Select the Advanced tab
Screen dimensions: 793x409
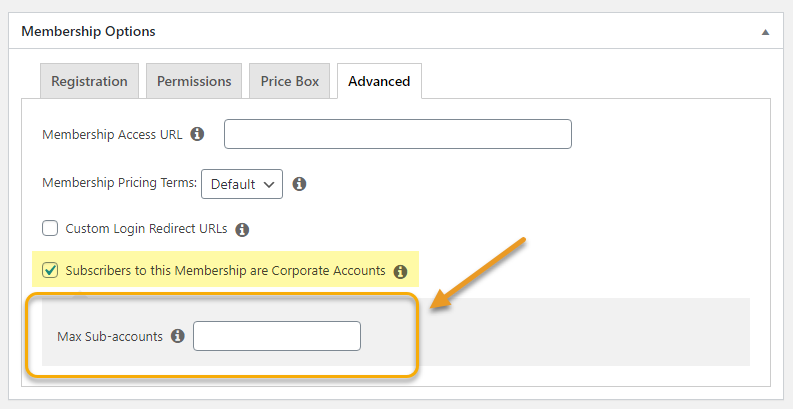click(x=379, y=81)
